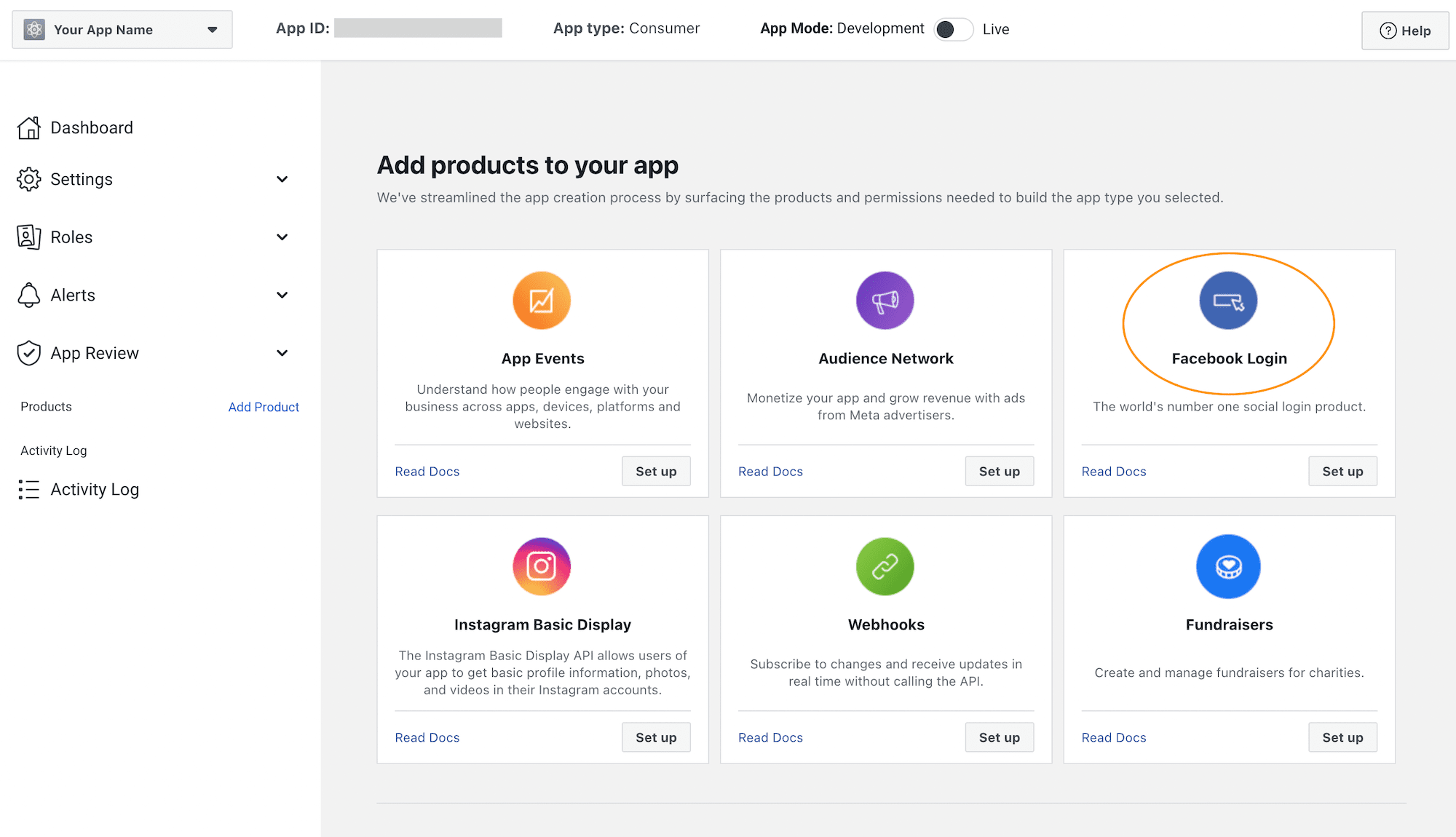Expand the Settings sidebar section chevron

coord(282,179)
